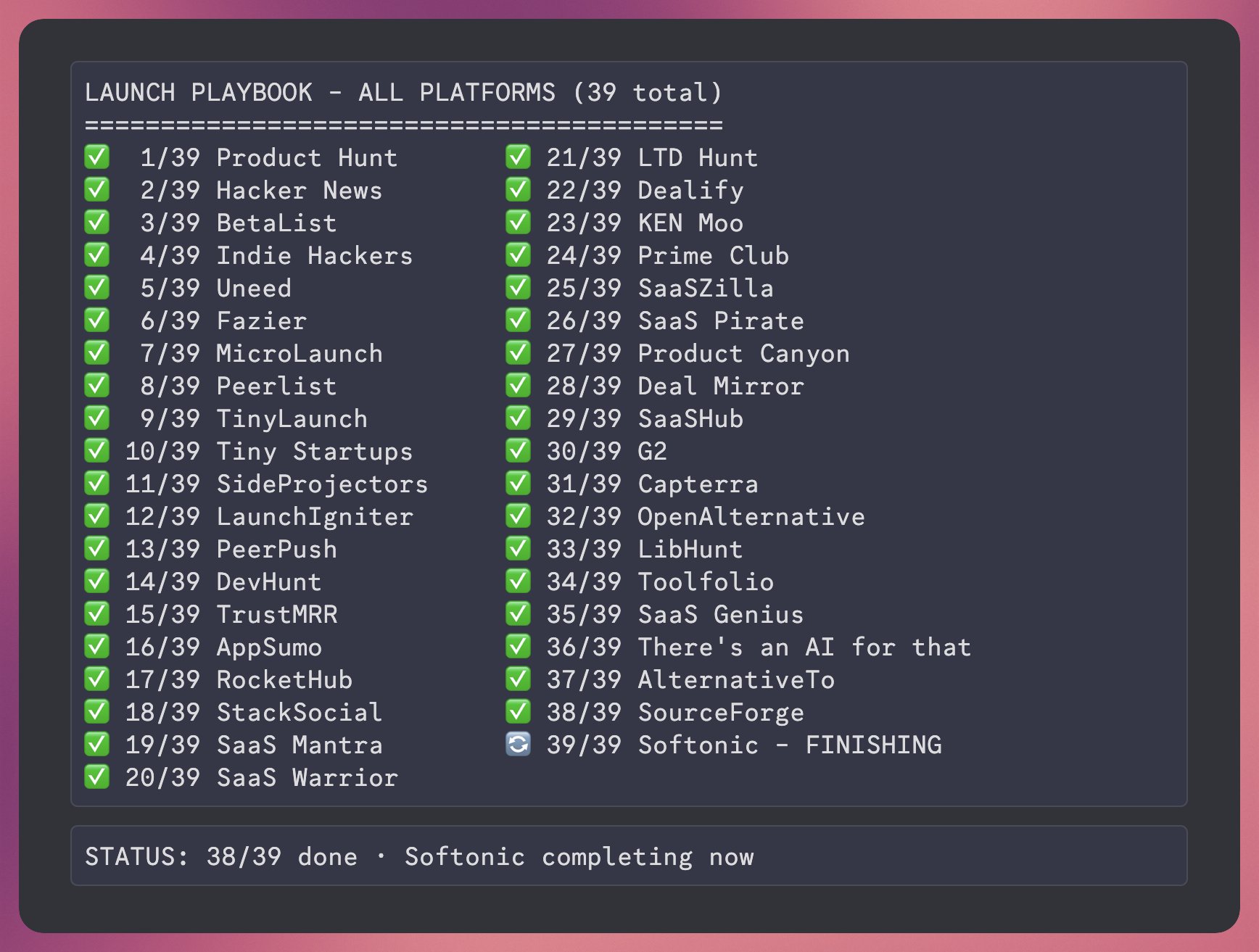Viewport: 1259px width, 952px height.
Task: Click the green checkmark beside KEN Moo
Action: pyautogui.click(x=518, y=222)
